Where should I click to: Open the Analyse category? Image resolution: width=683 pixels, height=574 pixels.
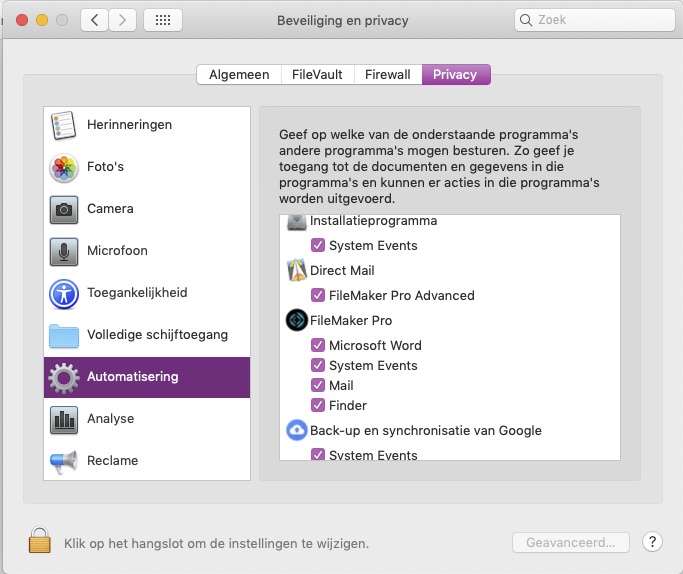(x=147, y=419)
